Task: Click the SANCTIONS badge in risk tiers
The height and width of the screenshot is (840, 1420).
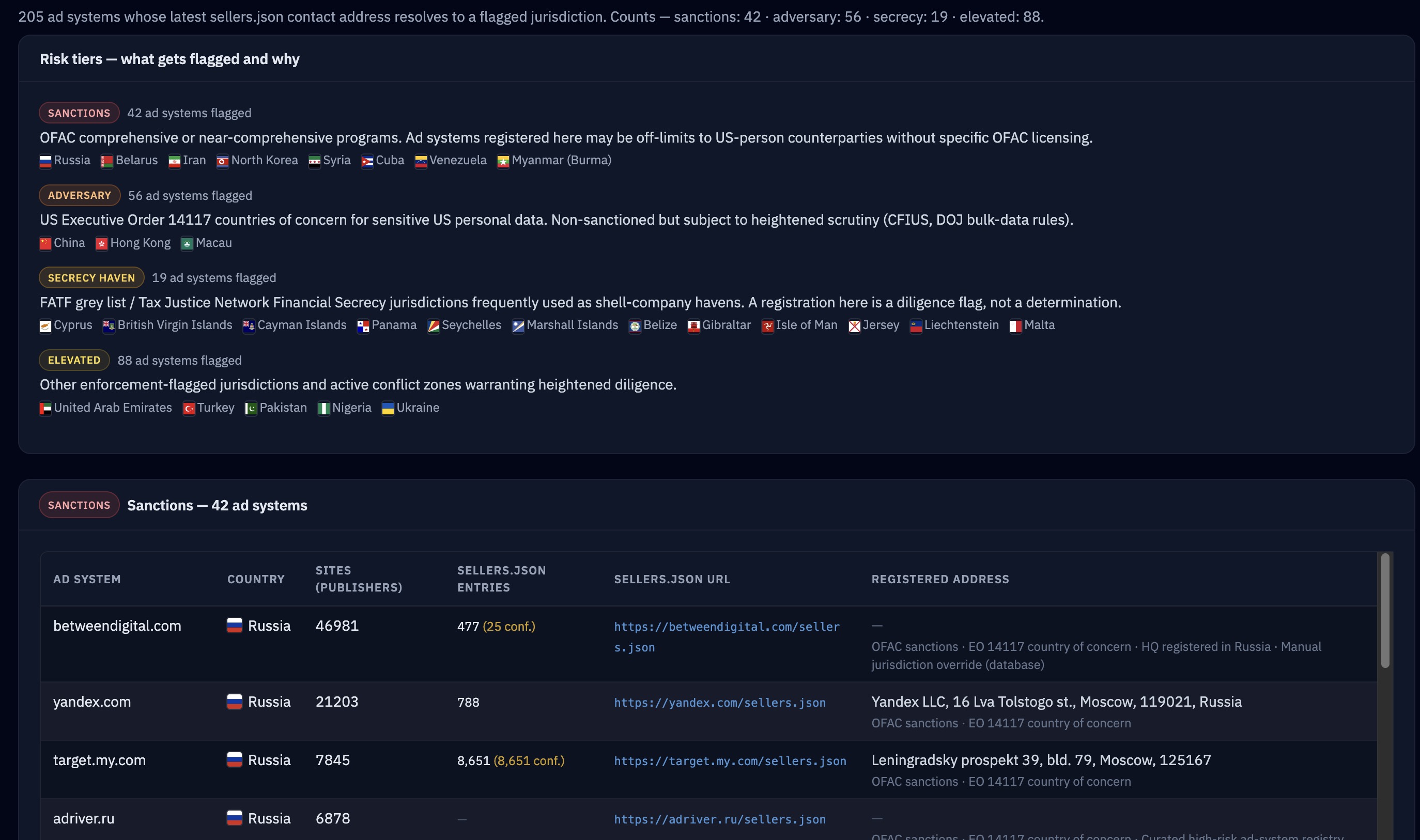Action: point(79,113)
